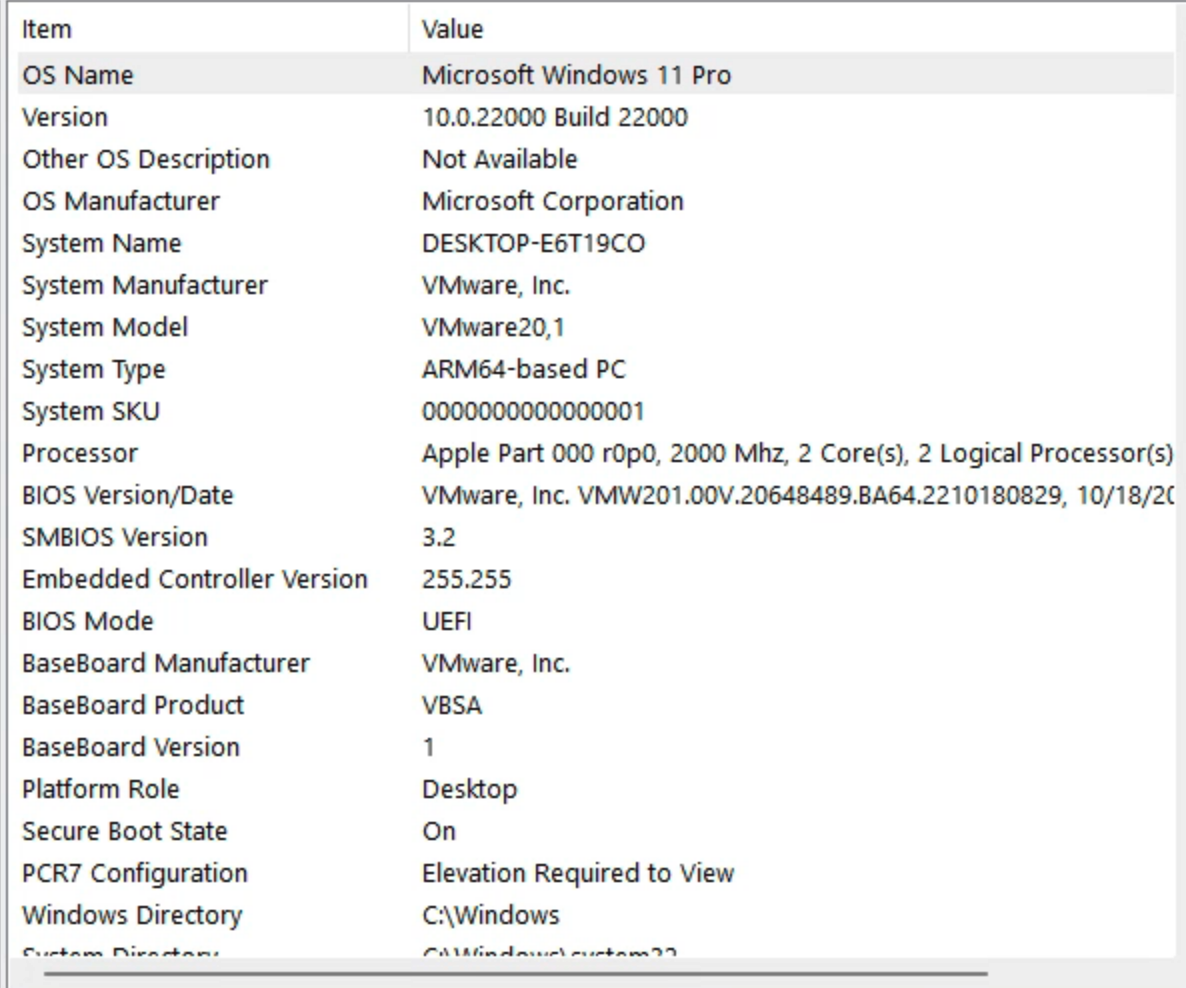1186x988 pixels.
Task: Click the Embedded Controller Version row
Action: click(195, 579)
